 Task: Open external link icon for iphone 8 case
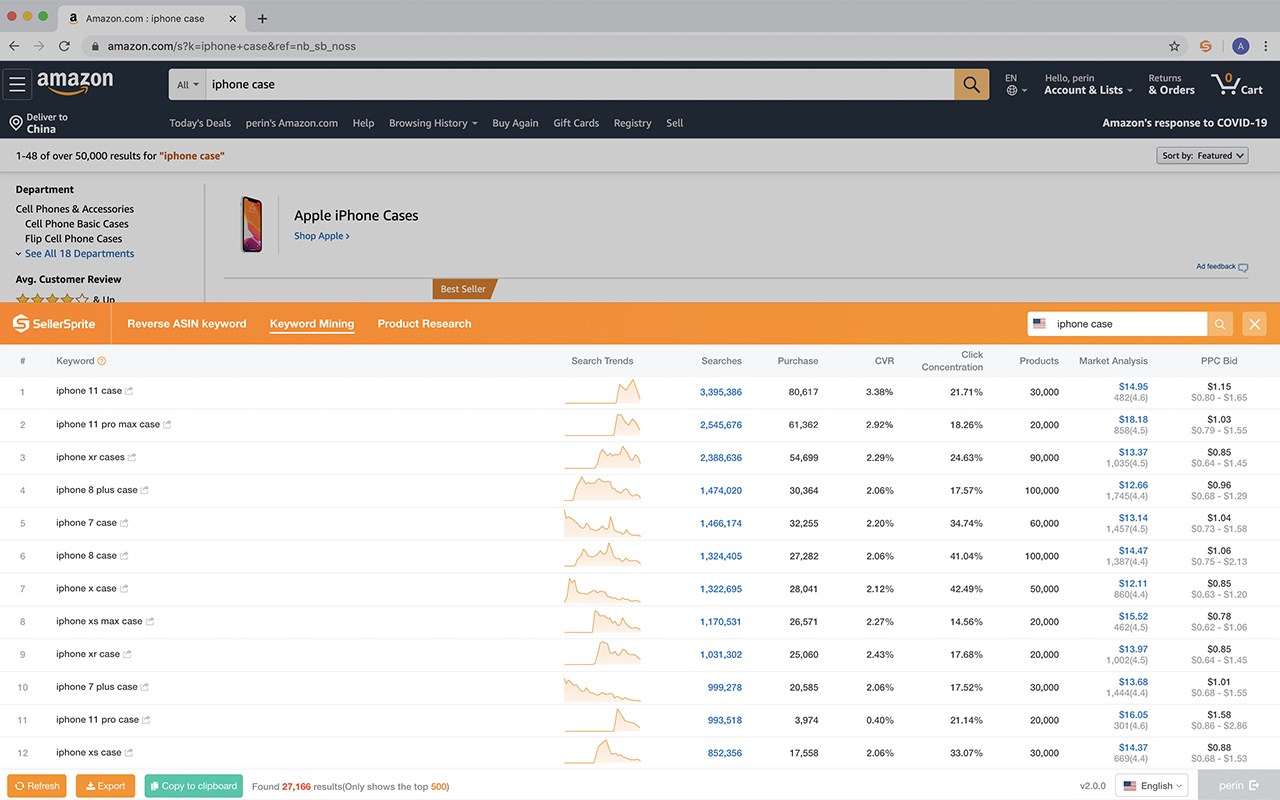[x=124, y=556]
